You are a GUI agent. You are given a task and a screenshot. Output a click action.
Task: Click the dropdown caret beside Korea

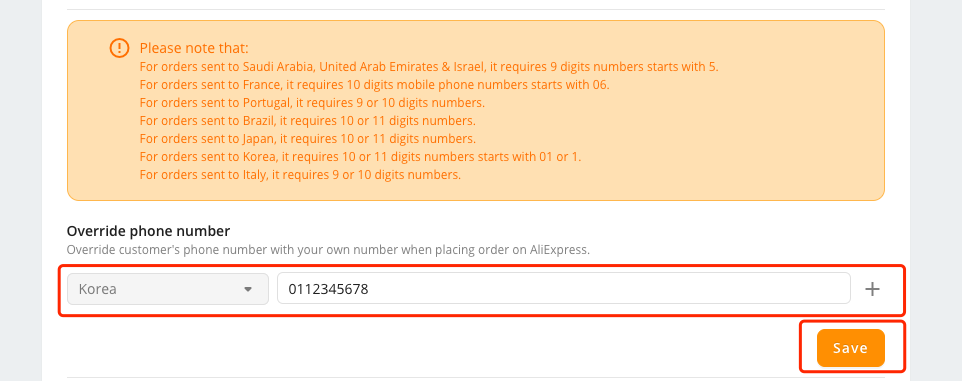click(248, 289)
